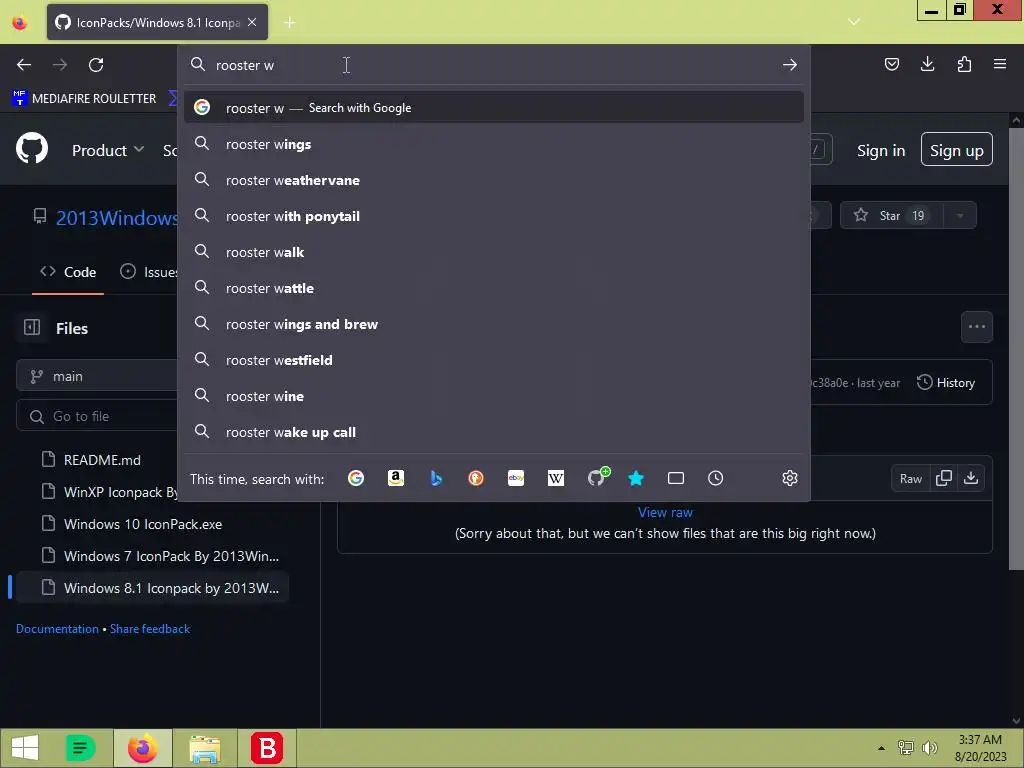
Task: Search bookmarks using star icon
Action: tap(636, 478)
